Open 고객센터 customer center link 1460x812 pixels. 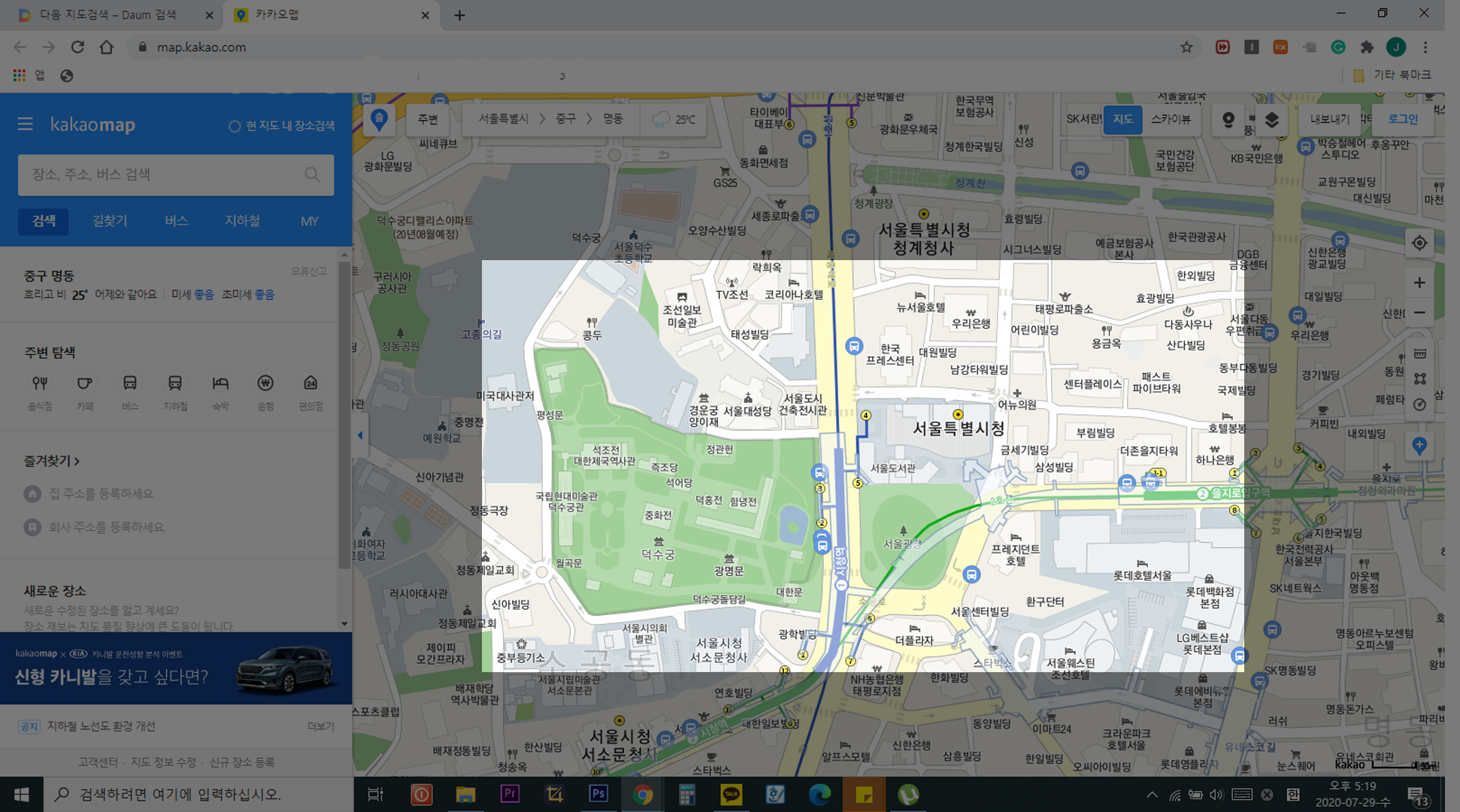click(x=98, y=762)
